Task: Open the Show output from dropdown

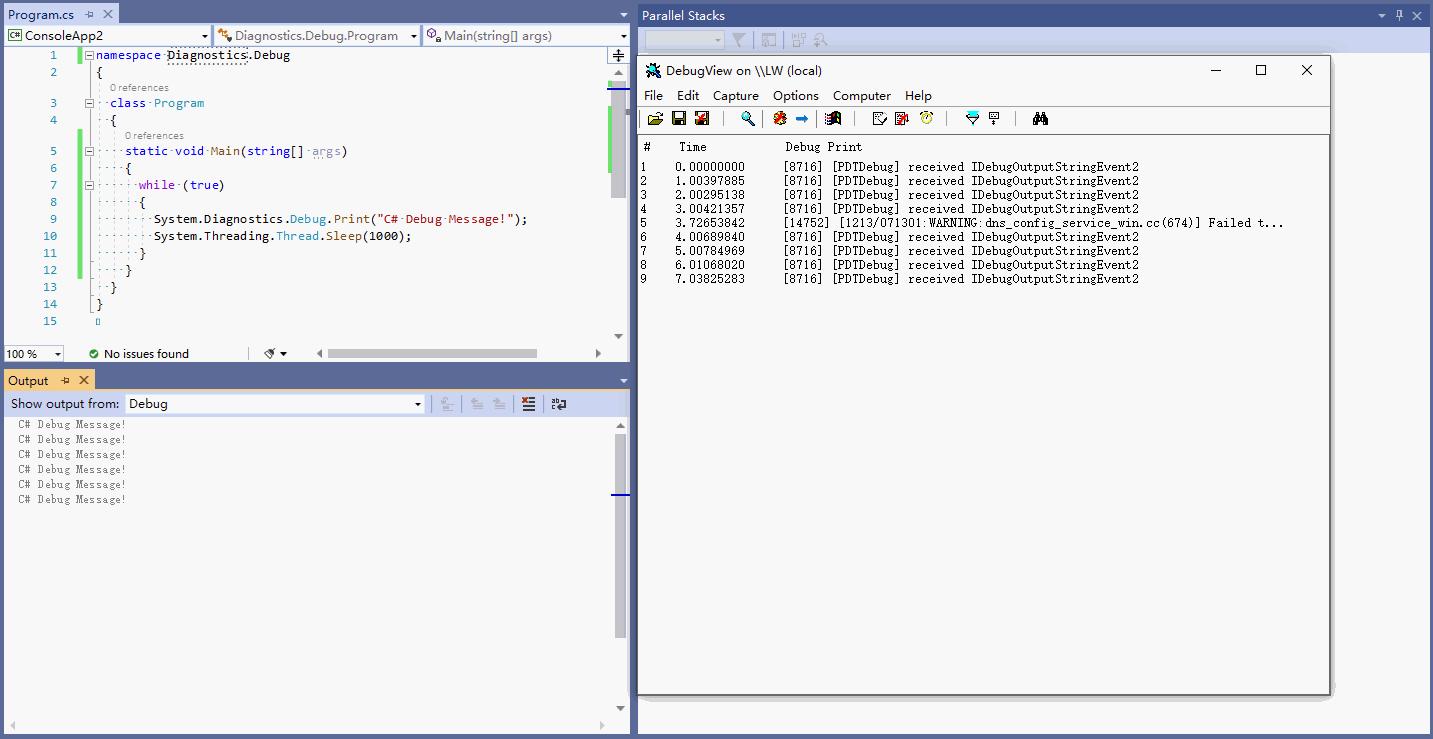Action: coord(276,404)
